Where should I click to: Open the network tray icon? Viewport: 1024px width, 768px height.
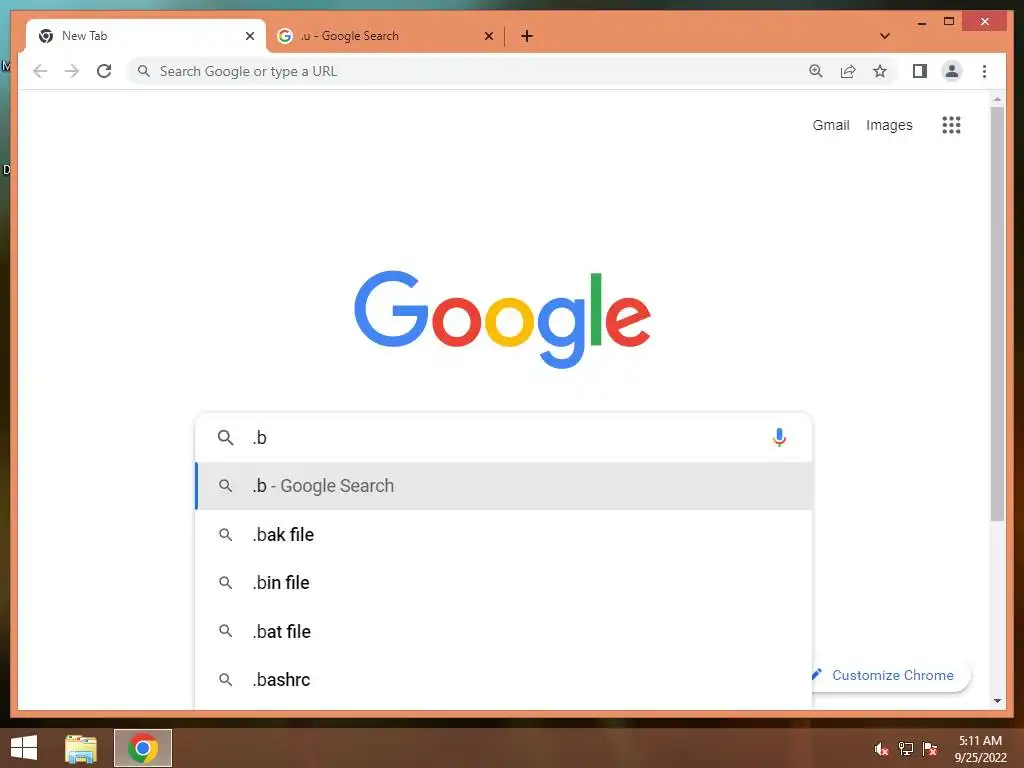(x=906, y=749)
